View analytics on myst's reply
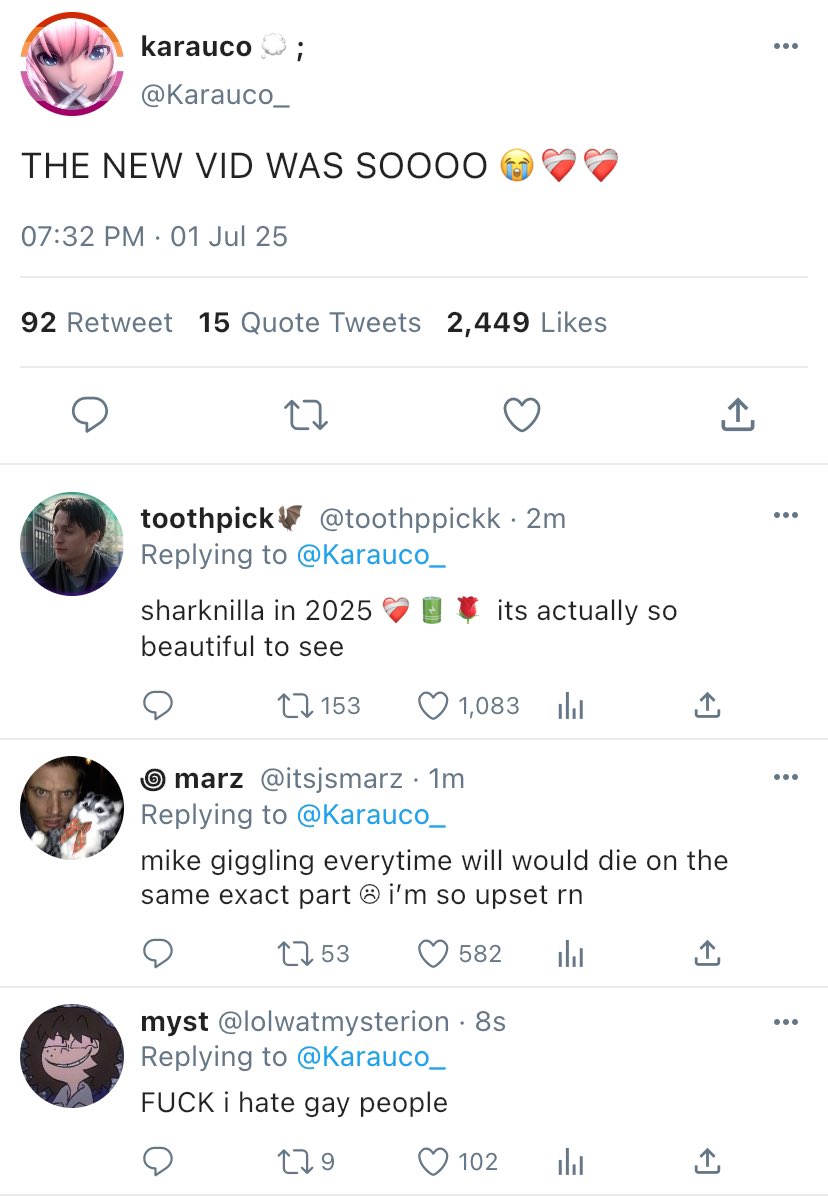 tap(569, 1161)
